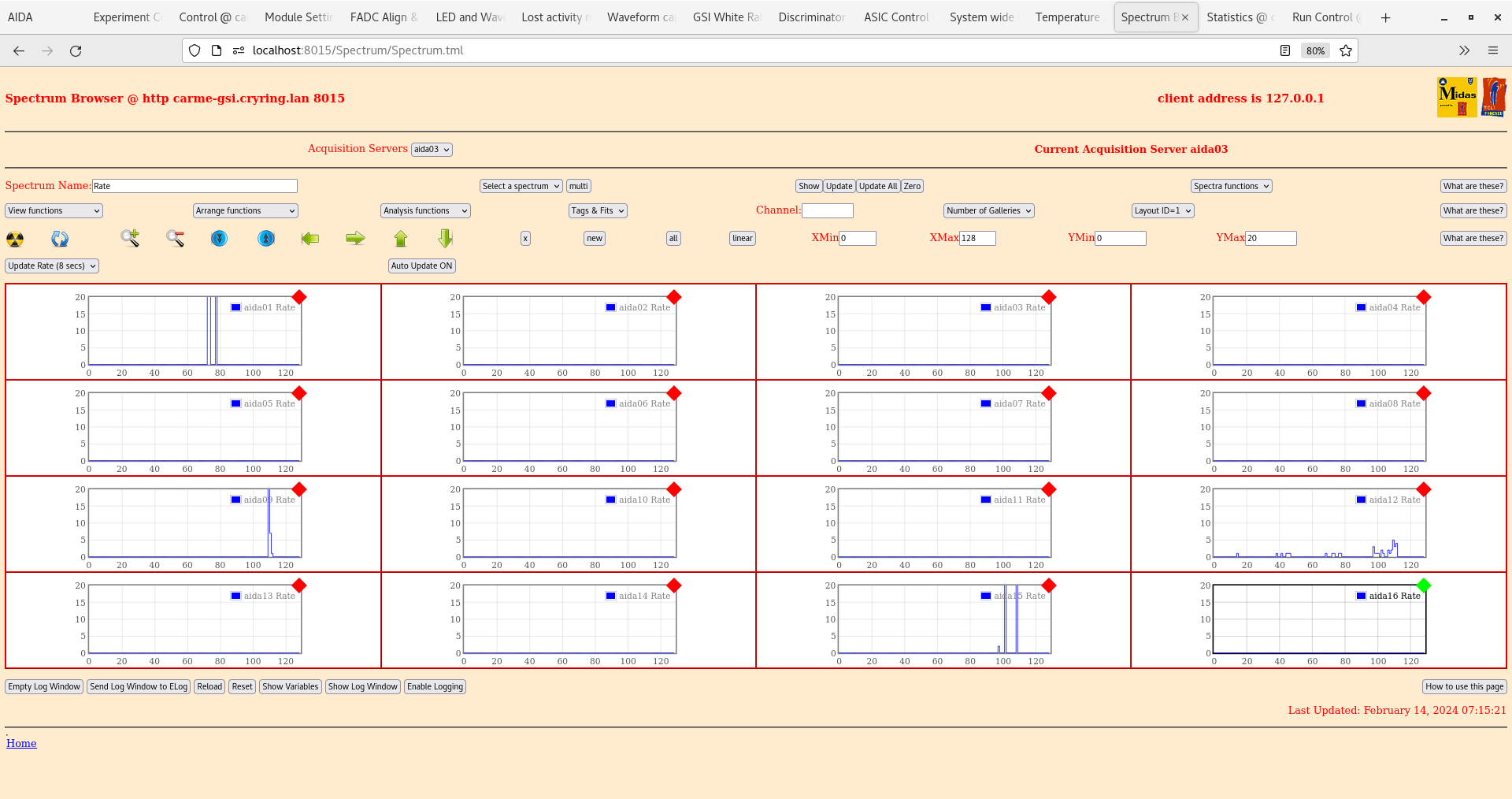Screen dimensions: 1512x799
Task: Switch to the Temperature browser tab
Action: [x=1066, y=17]
